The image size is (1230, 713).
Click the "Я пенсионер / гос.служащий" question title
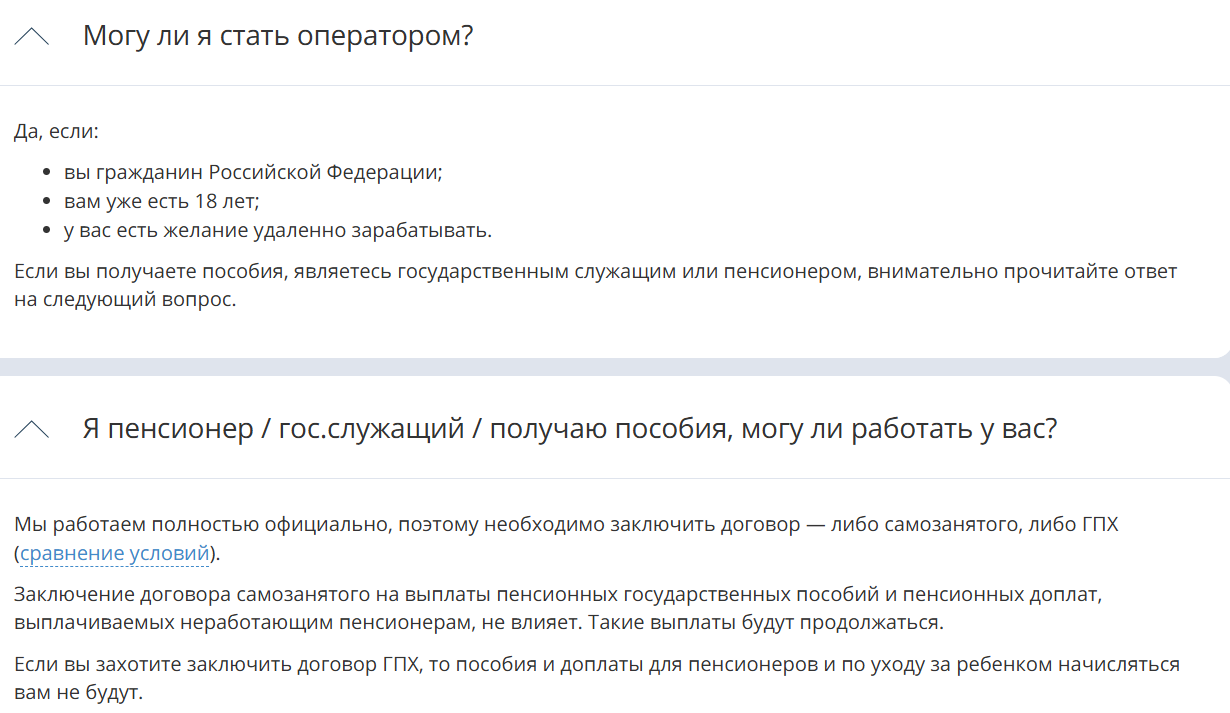569,430
